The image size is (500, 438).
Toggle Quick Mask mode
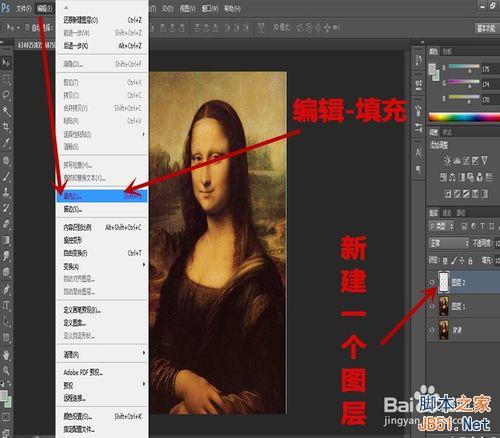click(x=6, y=417)
